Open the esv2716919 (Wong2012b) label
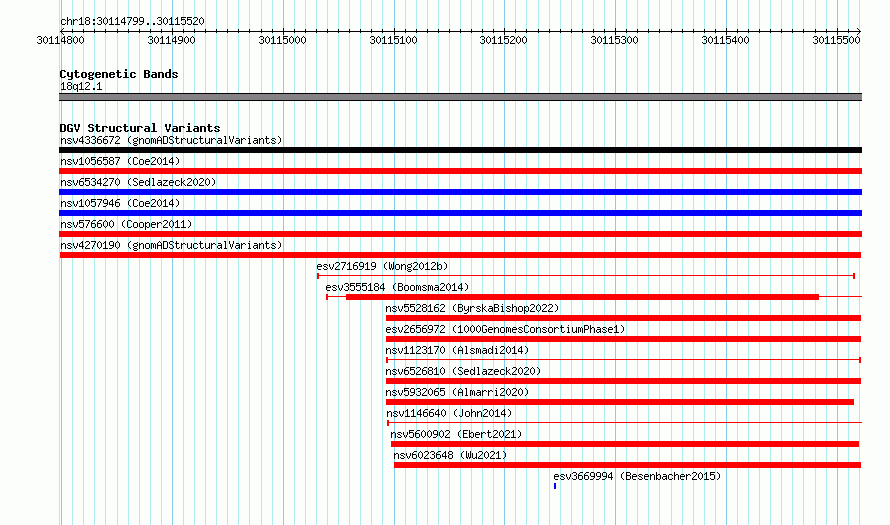The image size is (890, 525). (382, 266)
